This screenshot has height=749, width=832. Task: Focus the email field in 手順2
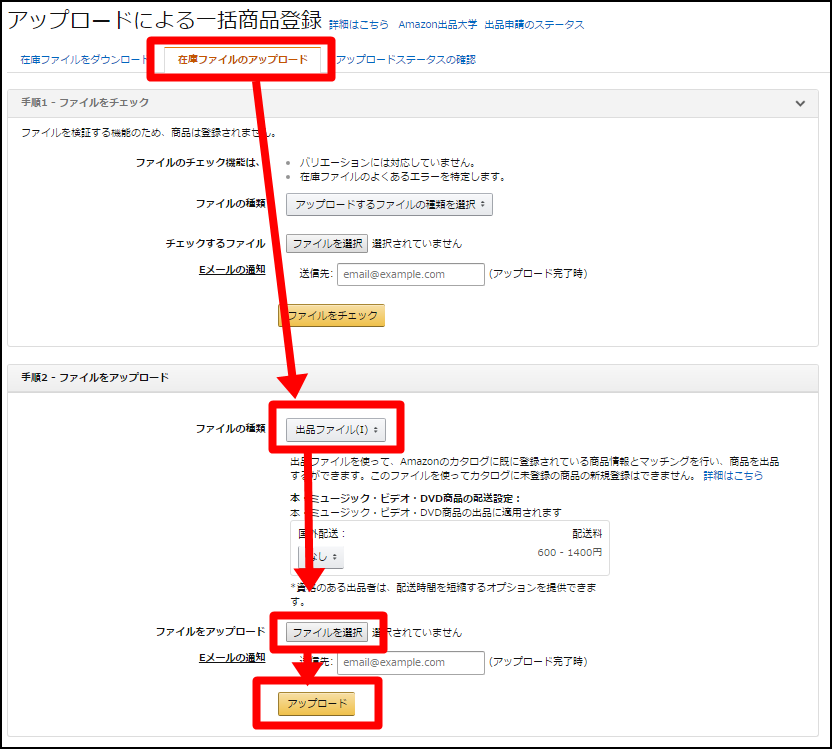point(410,663)
